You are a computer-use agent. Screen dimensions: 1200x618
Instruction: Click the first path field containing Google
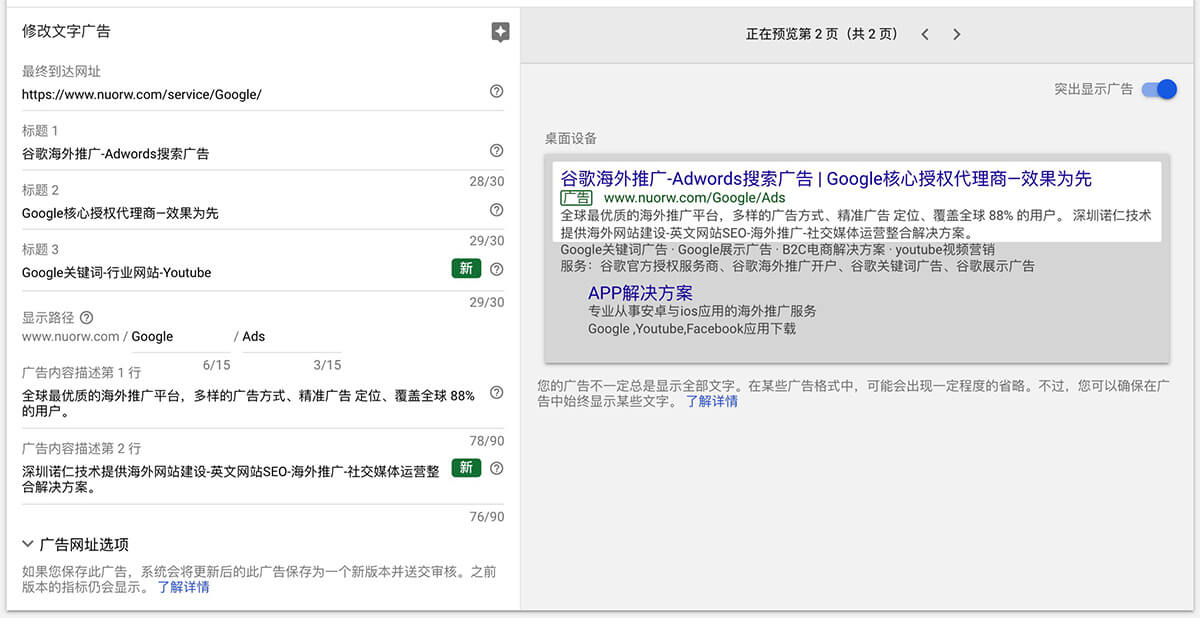(180, 337)
